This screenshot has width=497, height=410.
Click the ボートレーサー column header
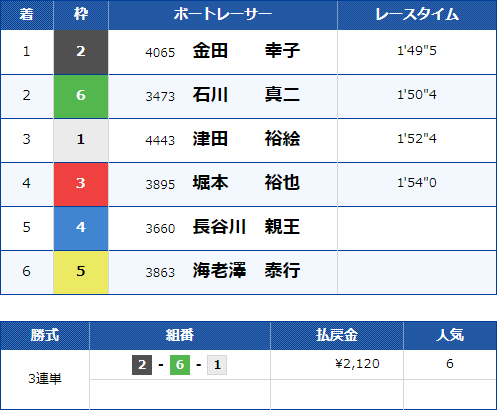tap(223, 15)
